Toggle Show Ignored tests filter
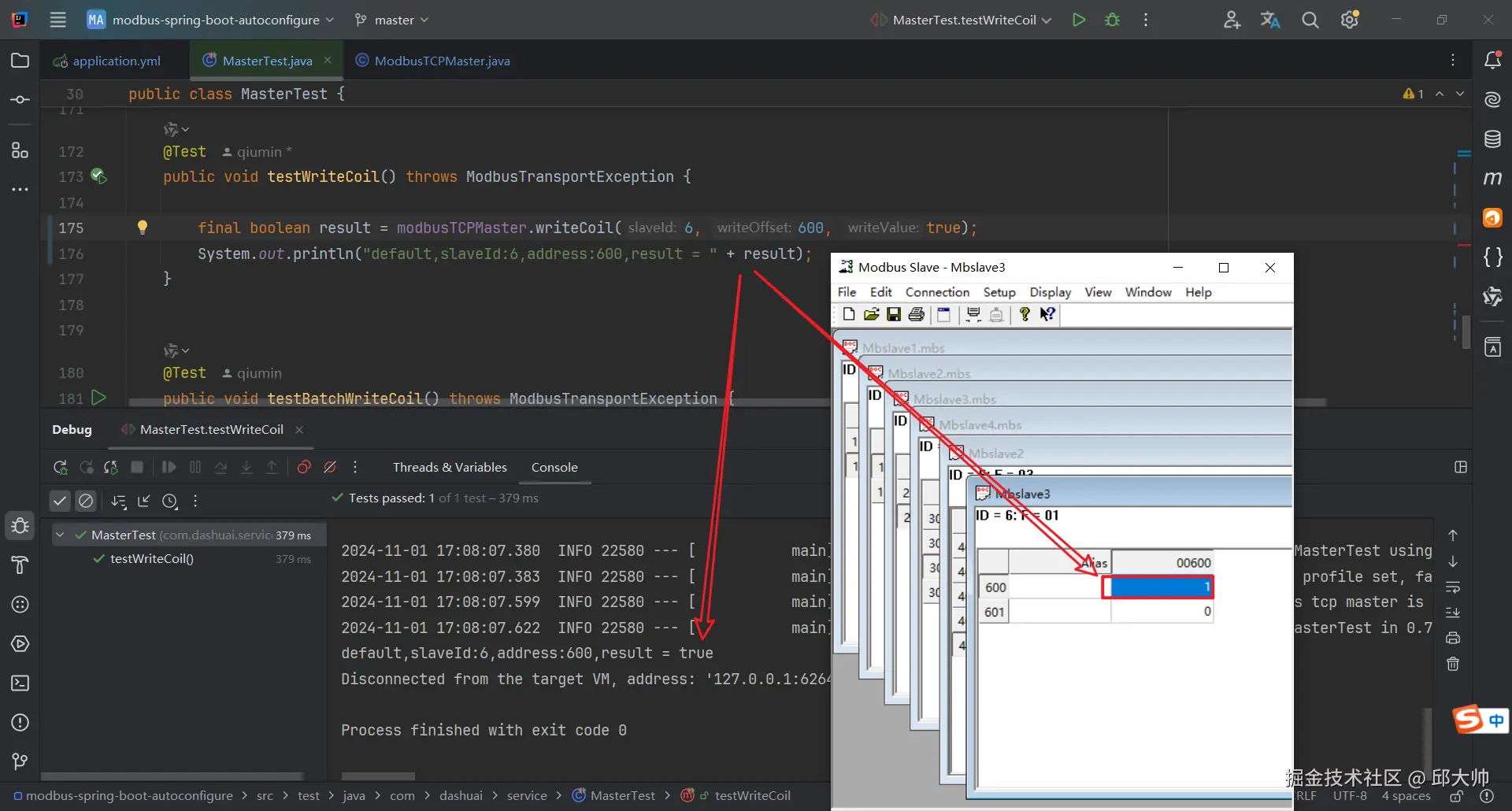 coord(86,501)
